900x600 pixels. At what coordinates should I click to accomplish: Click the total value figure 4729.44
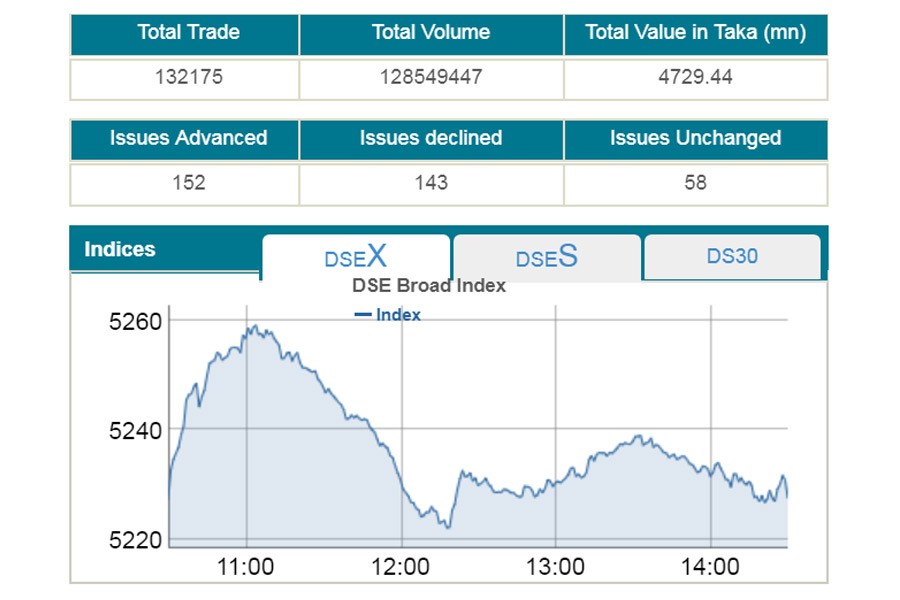pos(695,77)
